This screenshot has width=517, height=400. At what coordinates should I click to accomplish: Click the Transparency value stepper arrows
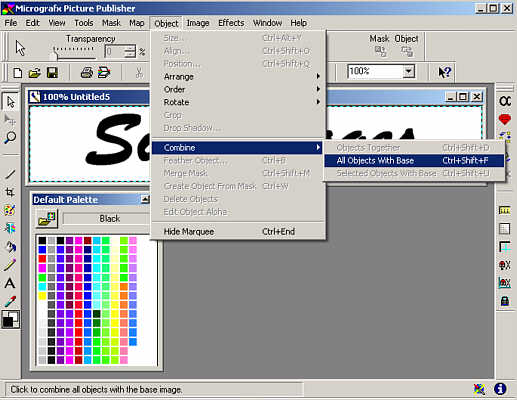pyautogui.click(x=130, y=52)
